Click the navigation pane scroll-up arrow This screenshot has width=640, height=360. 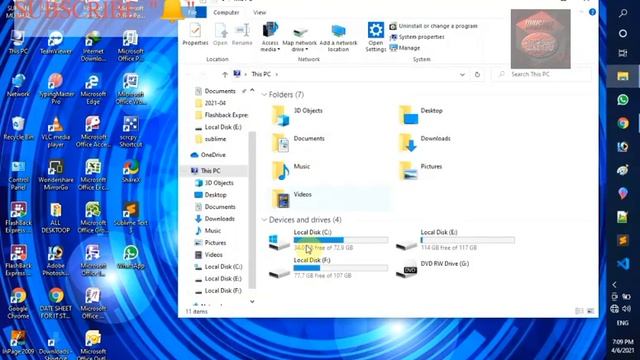click(x=252, y=90)
